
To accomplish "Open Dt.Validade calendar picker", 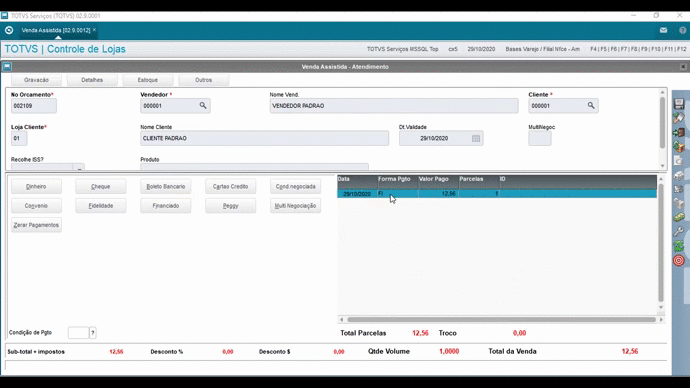I will point(476,138).
